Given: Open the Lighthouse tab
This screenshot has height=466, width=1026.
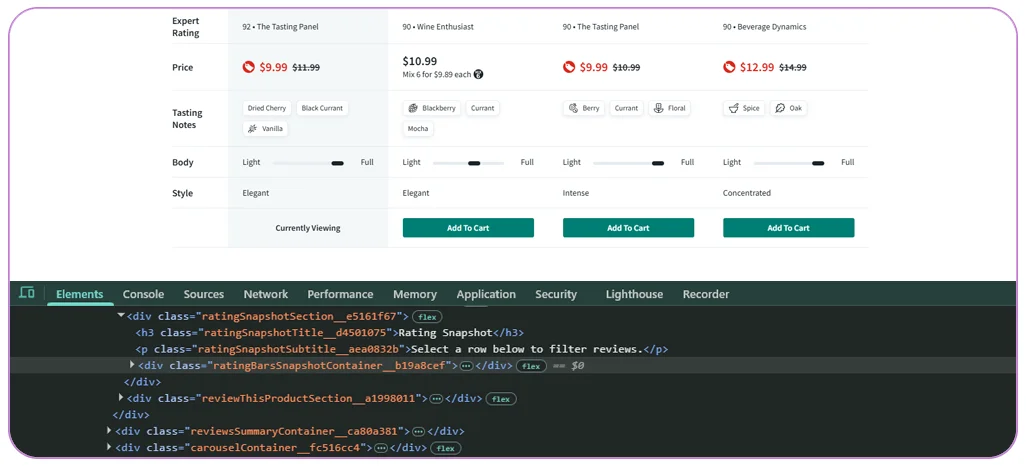Looking at the screenshot, I should pos(634,294).
